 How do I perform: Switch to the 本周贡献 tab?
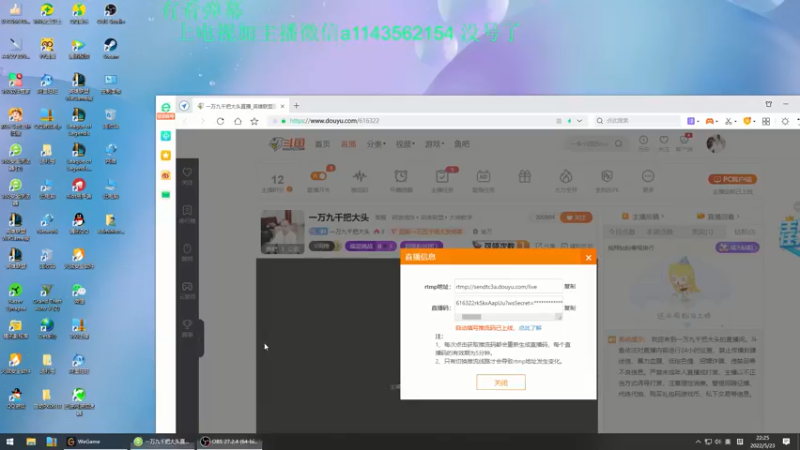pyautogui.click(x=660, y=232)
